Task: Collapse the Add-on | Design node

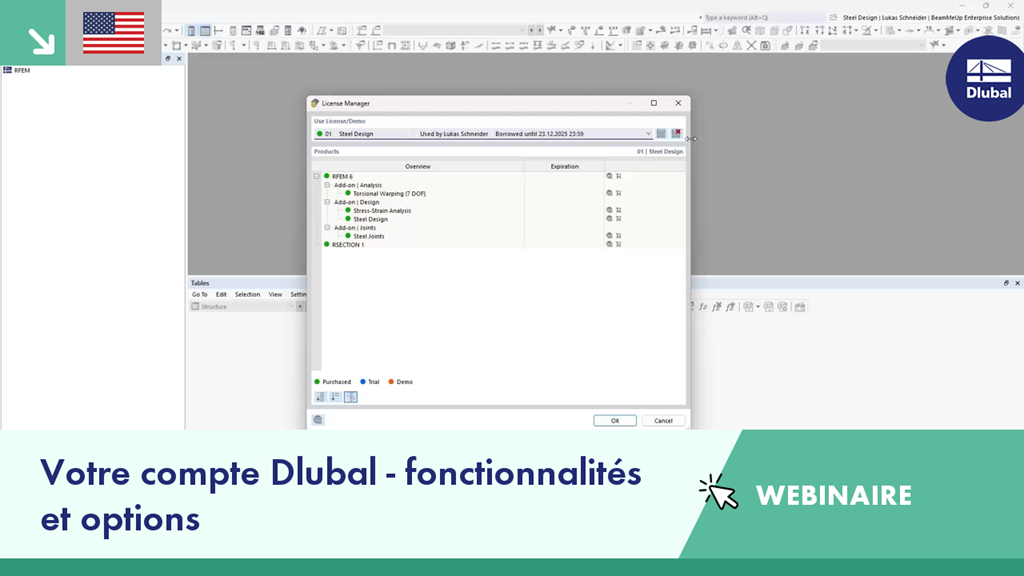Action: click(327, 202)
